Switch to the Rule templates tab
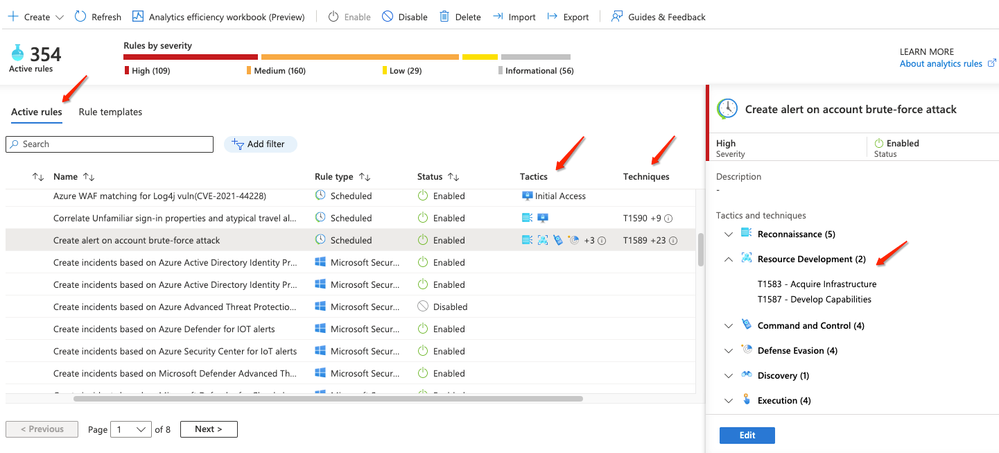 click(110, 112)
